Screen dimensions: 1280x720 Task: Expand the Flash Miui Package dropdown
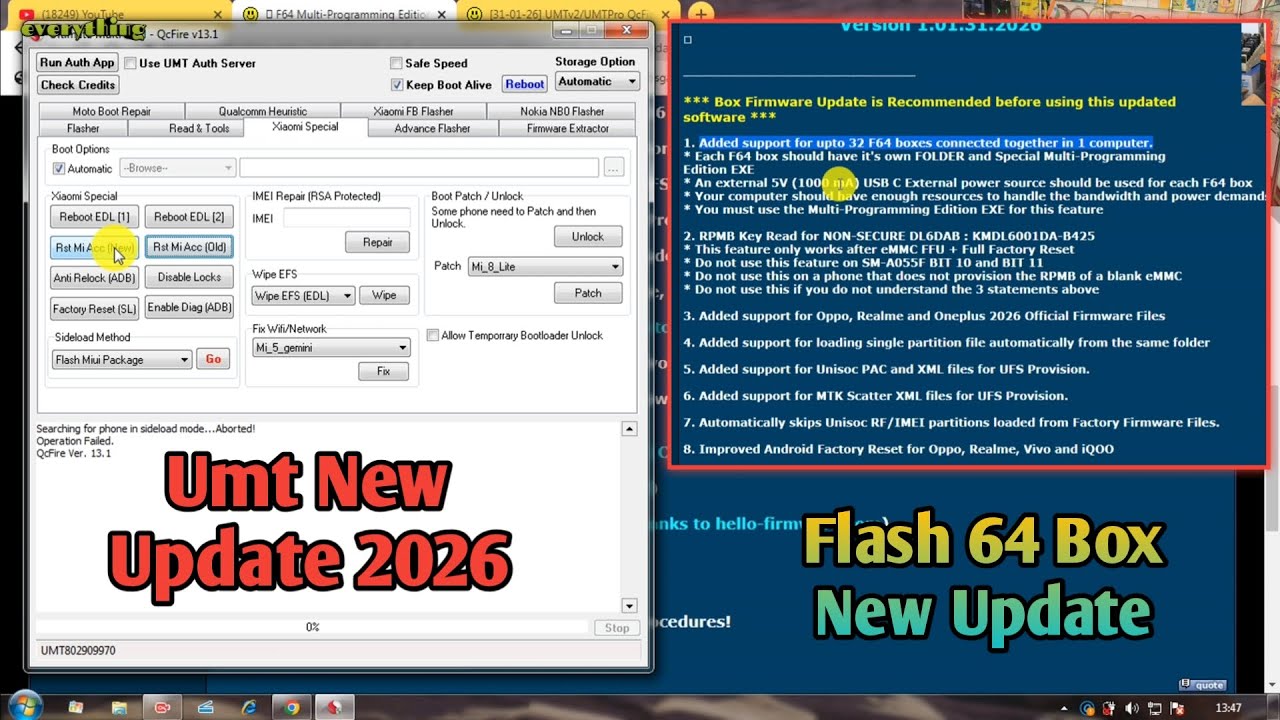pos(122,360)
